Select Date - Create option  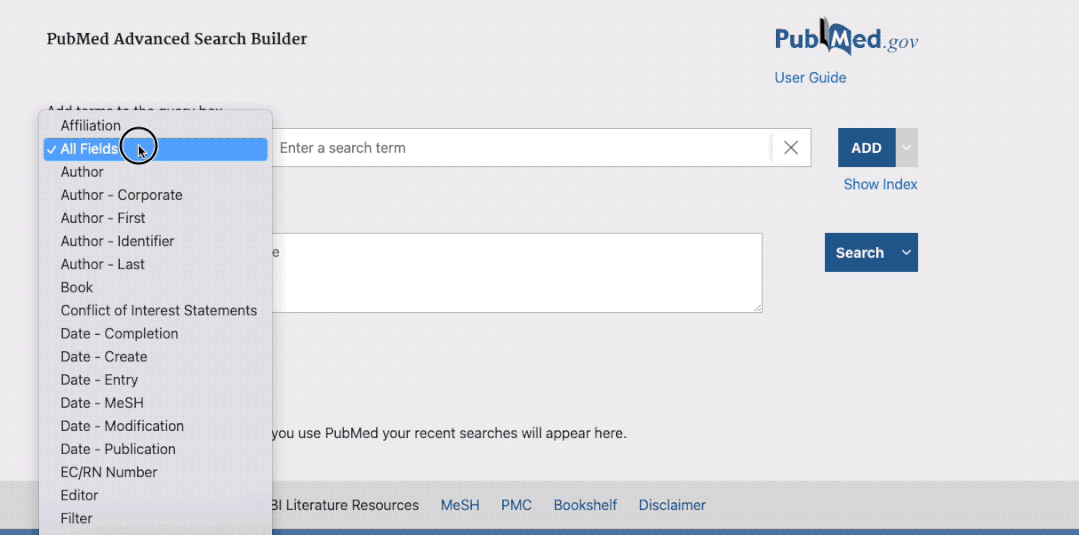pos(156,357)
